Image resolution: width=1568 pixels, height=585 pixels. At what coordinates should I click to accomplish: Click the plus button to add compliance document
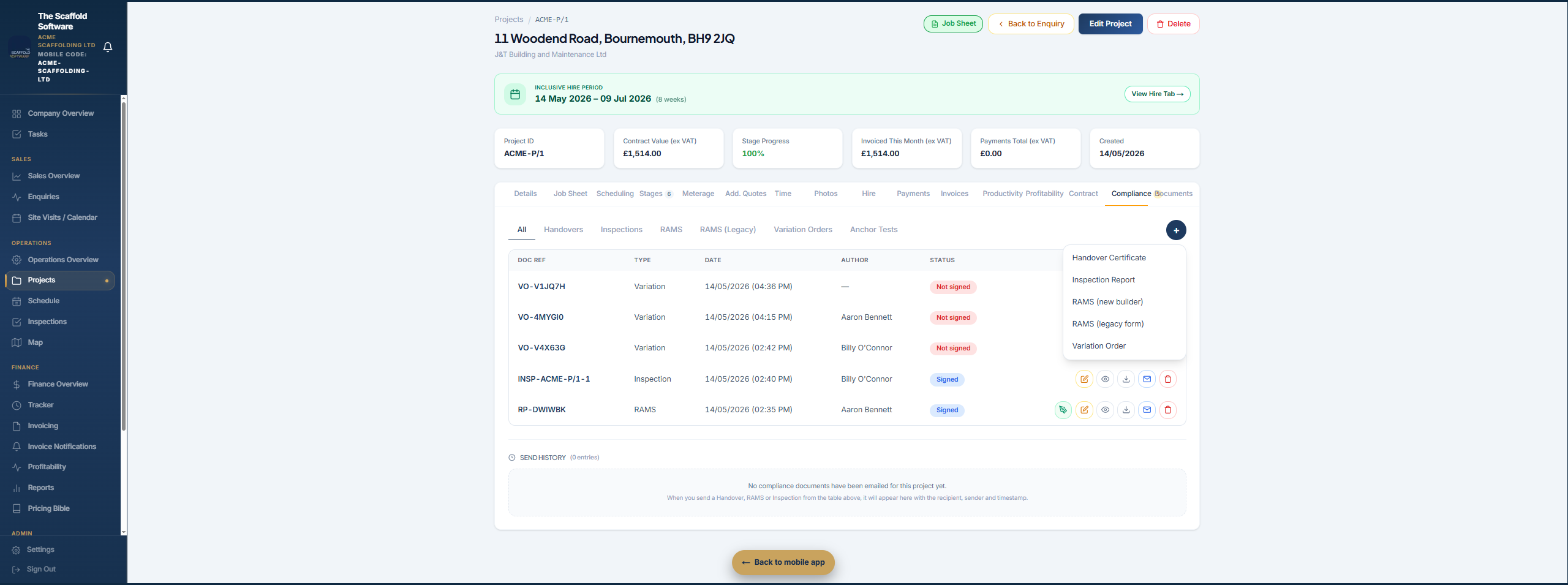pos(1175,230)
